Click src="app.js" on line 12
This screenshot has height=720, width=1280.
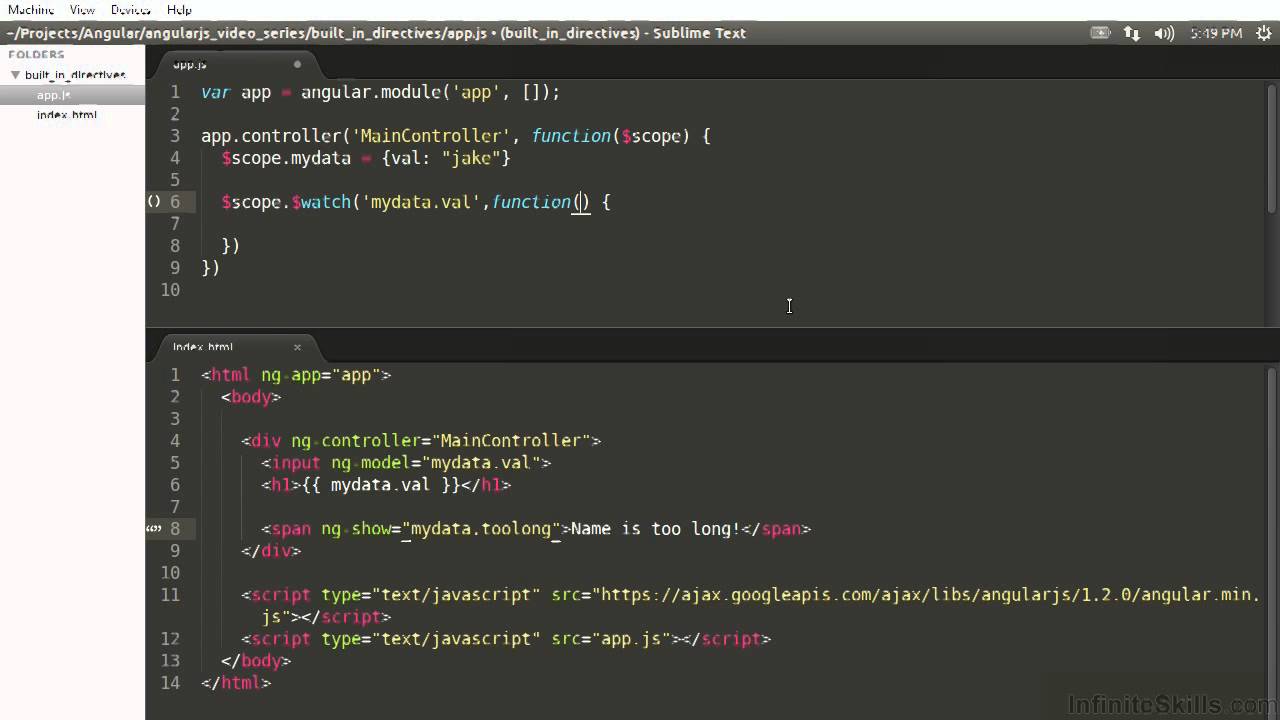pyautogui.click(x=611, y=639)
